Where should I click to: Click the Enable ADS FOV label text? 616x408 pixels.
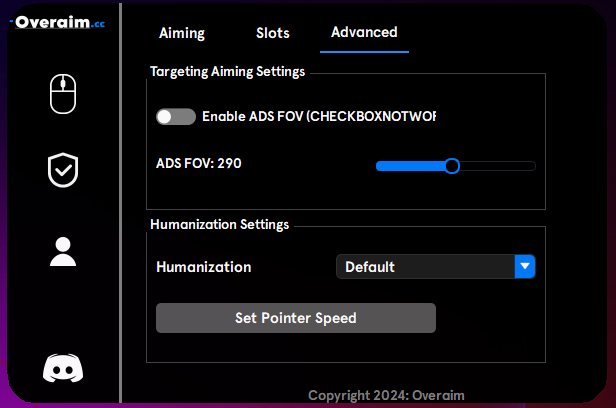click(x=319, y=117)
